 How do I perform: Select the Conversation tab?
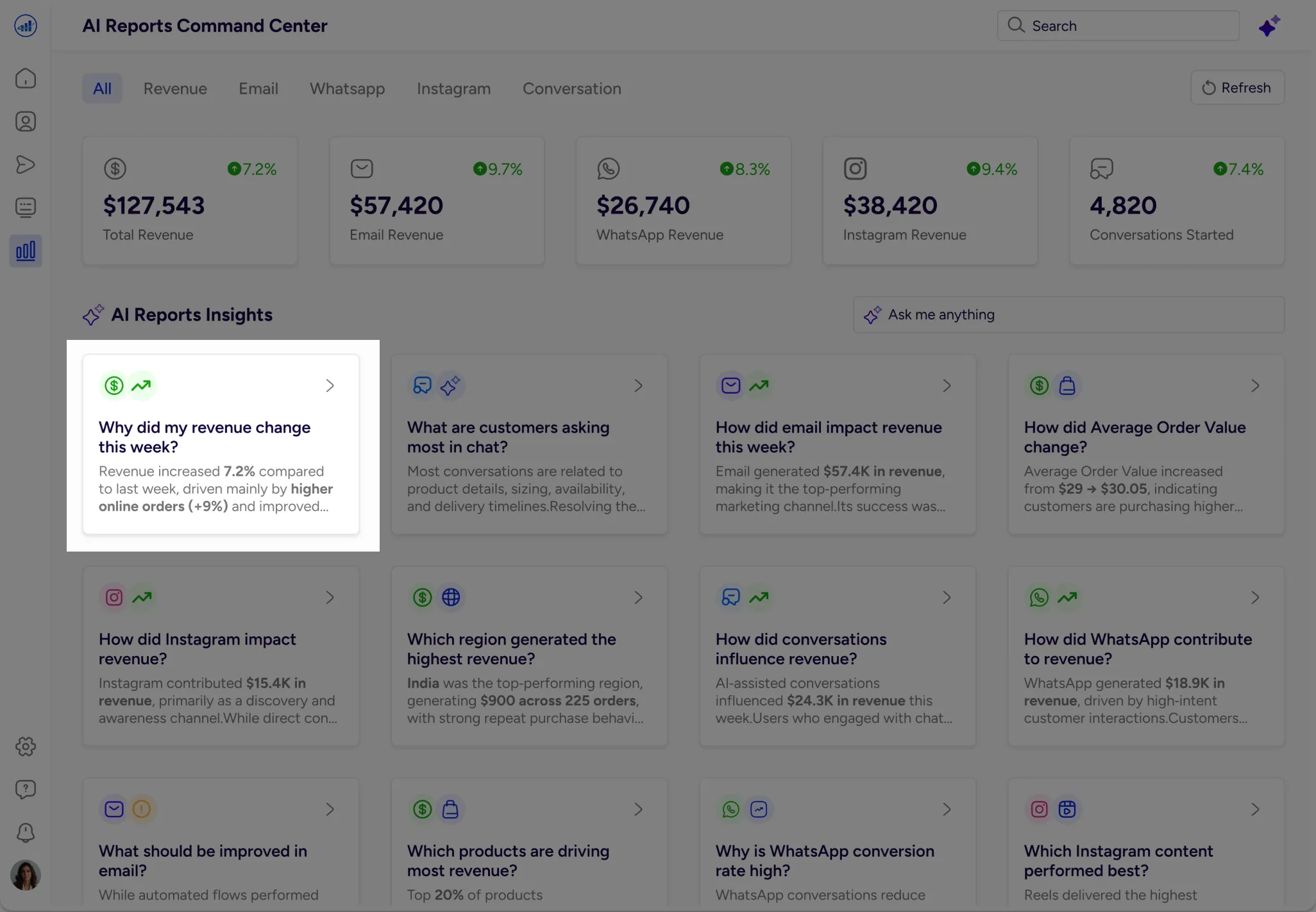571,89
